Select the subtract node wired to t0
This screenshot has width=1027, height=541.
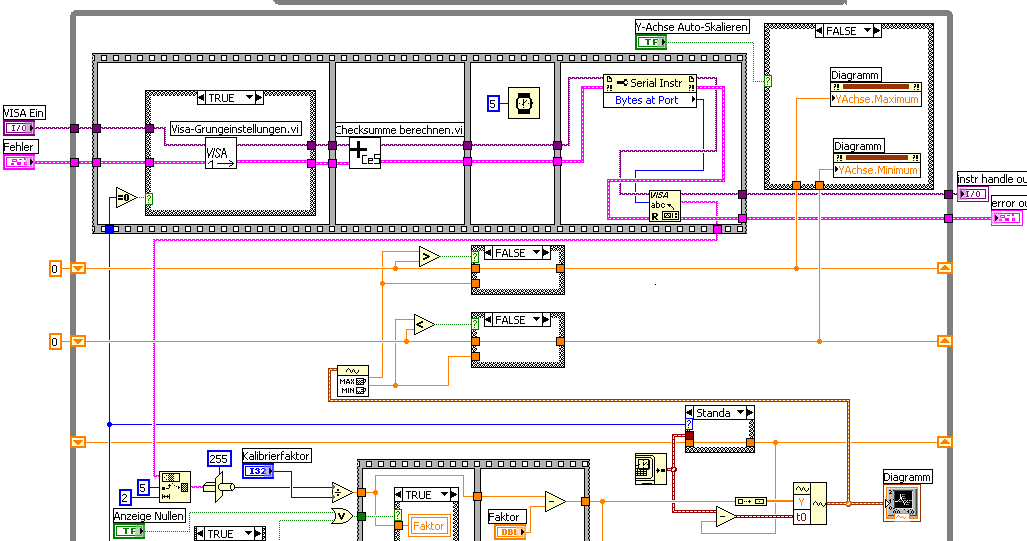pos(725,517)
